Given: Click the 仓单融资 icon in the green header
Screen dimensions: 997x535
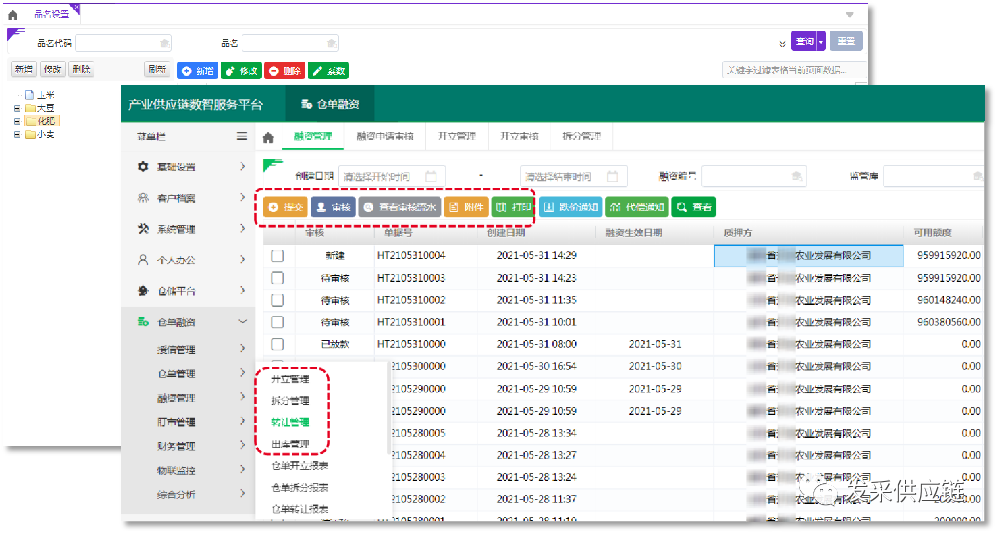Looking at the screenshot, I should 306,104.
